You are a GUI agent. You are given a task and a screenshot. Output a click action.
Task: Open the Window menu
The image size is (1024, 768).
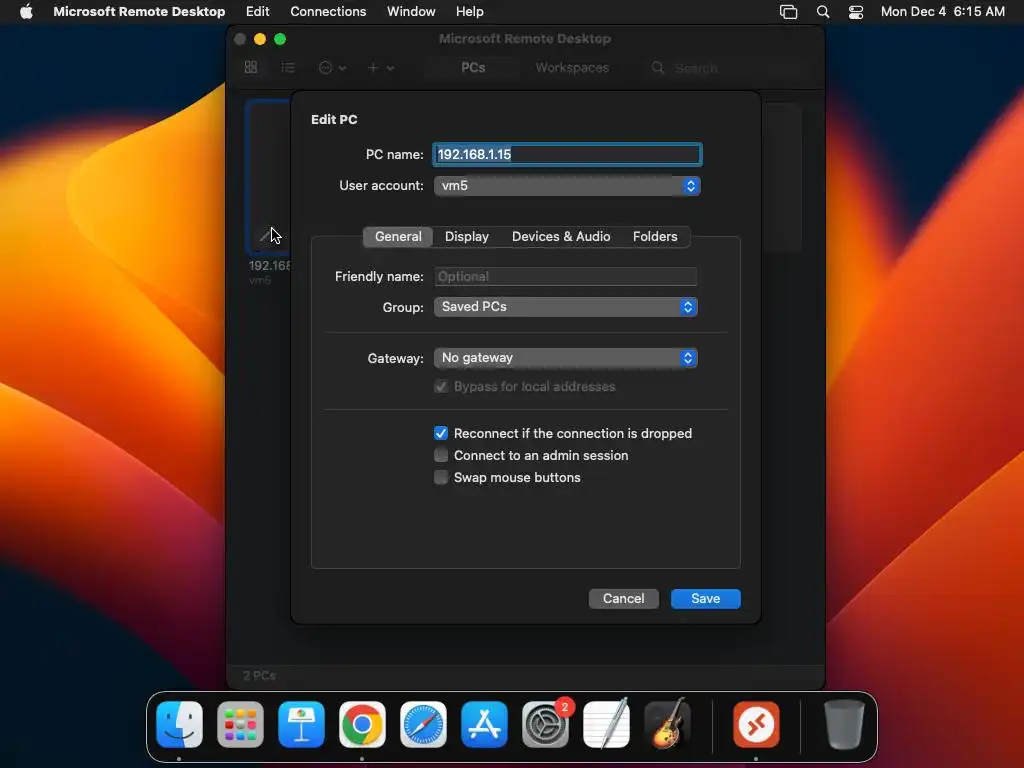(411, 11)
